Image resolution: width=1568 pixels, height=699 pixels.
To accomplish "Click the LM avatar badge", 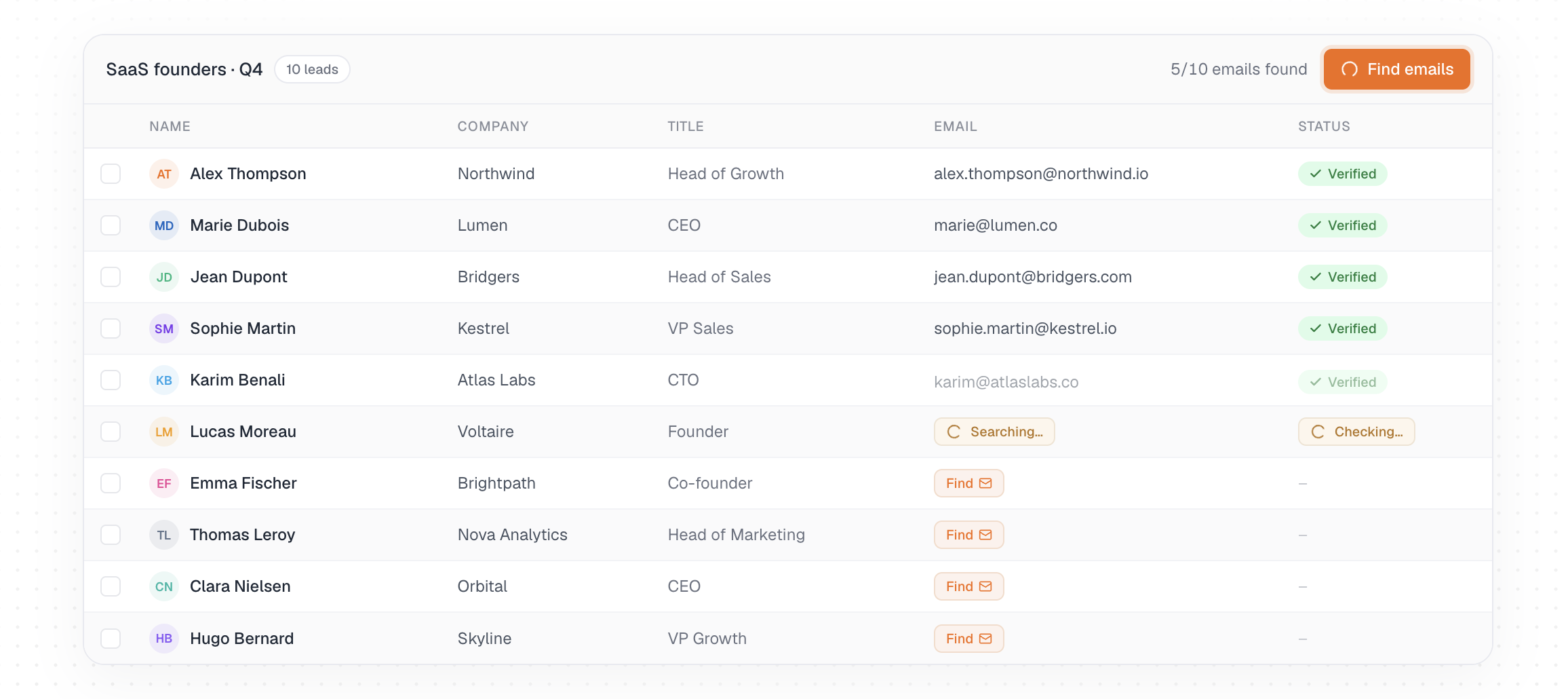I will (164, 432).
